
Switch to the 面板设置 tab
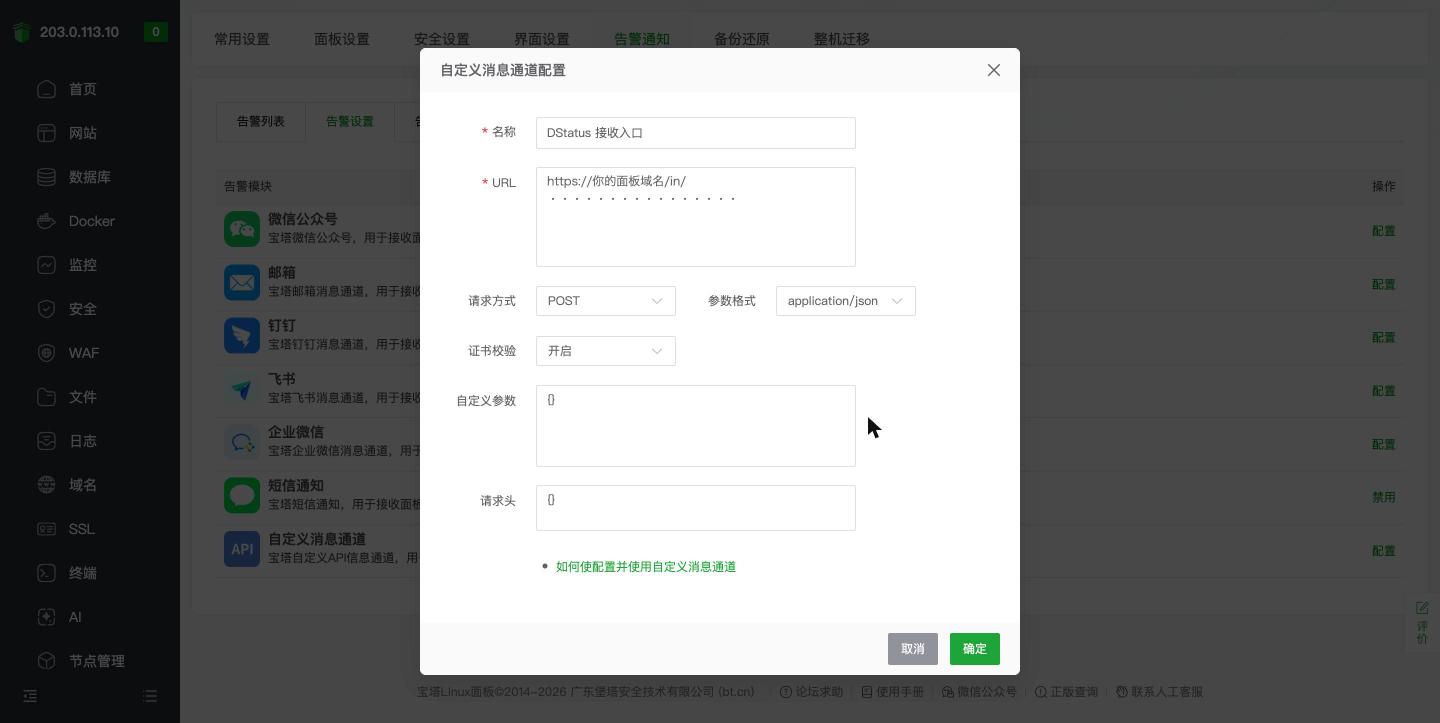point(342,39)
